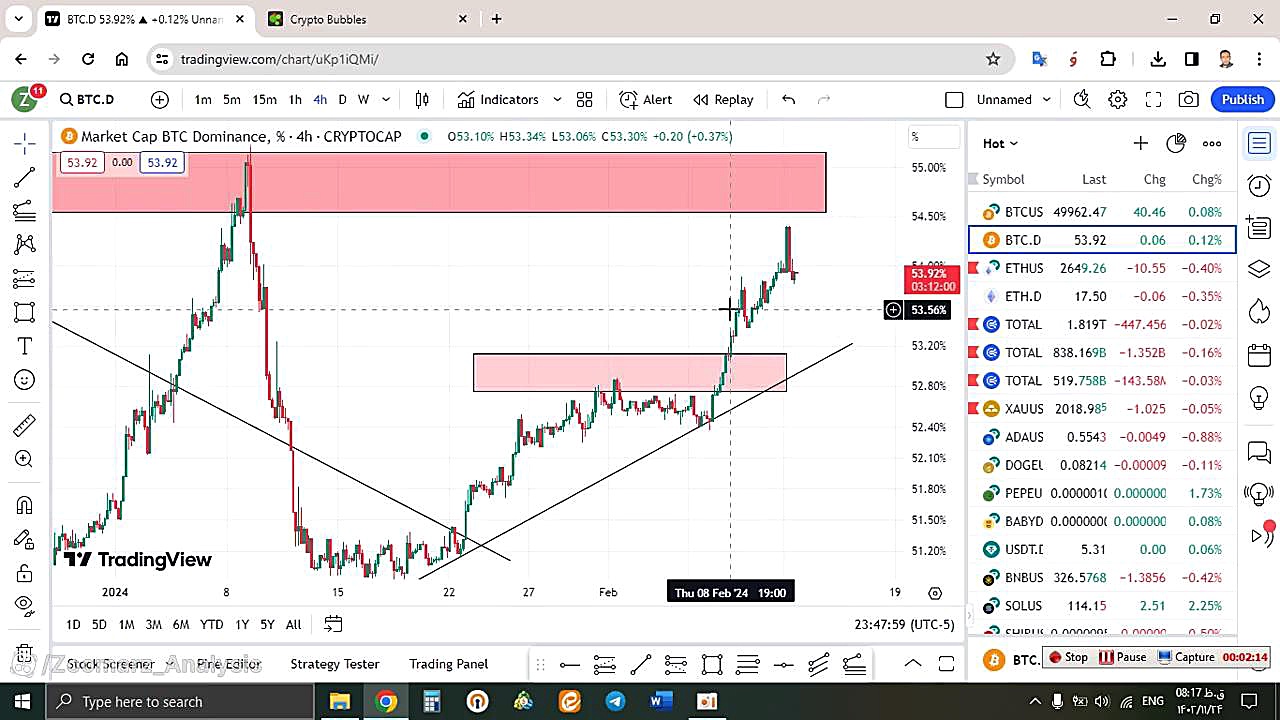
Task: Switch to the Crypto Bubbles browser tab
Action: [369, 19]
